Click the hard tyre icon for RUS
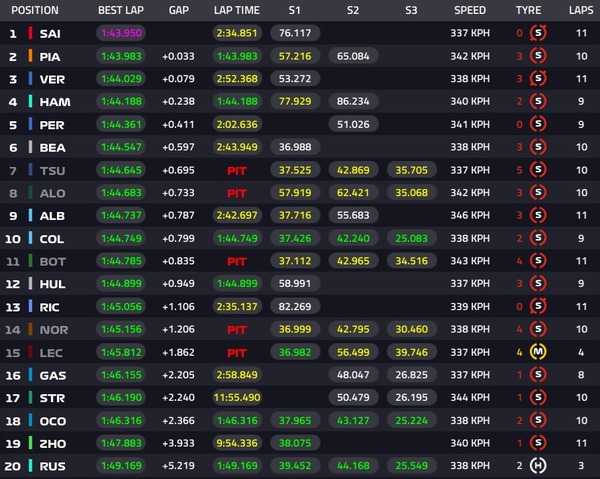Image resolution: width=600 pixels, height=479 pixels. click(538, 465)
